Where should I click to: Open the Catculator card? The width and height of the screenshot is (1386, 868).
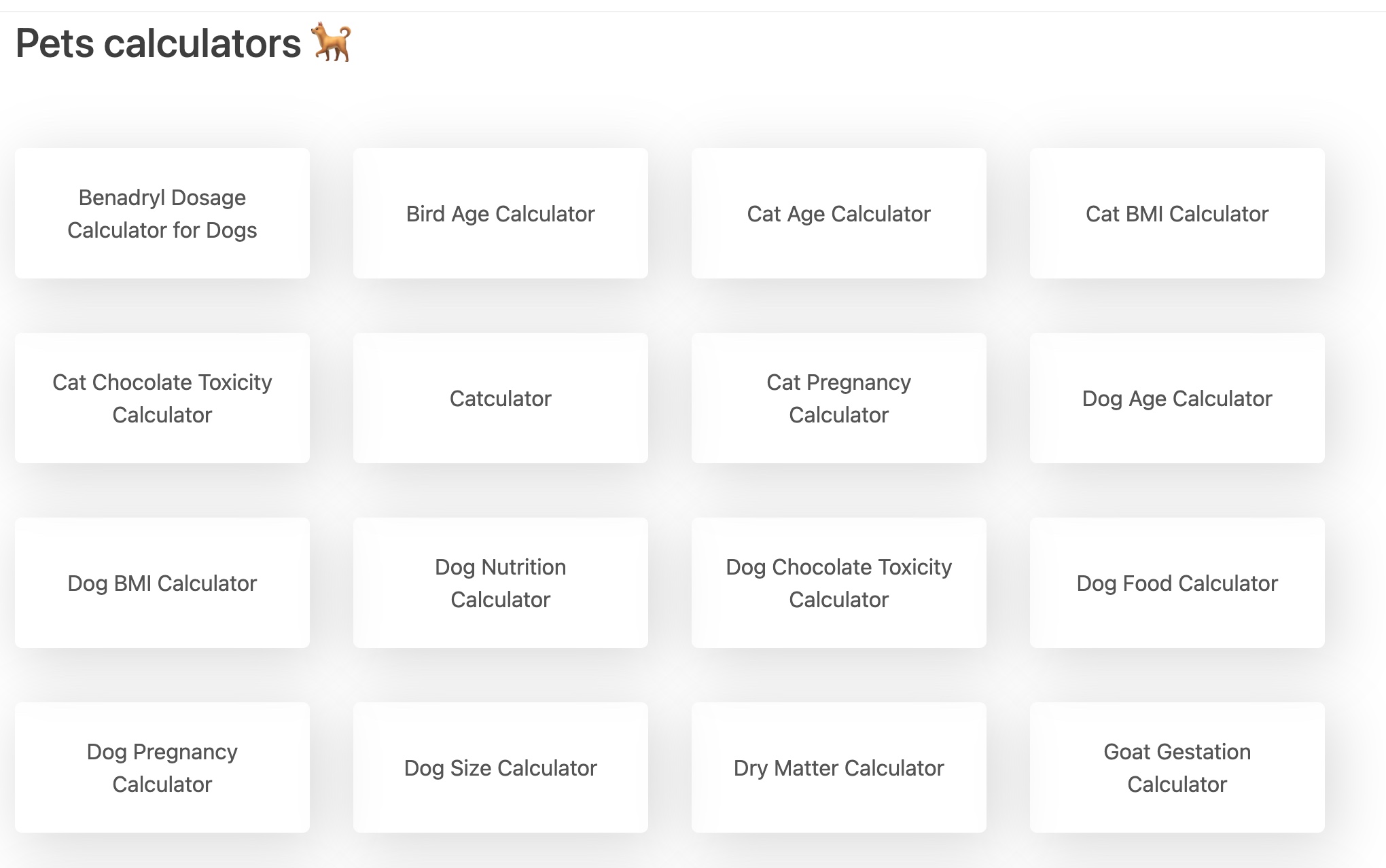click(500, 399)
